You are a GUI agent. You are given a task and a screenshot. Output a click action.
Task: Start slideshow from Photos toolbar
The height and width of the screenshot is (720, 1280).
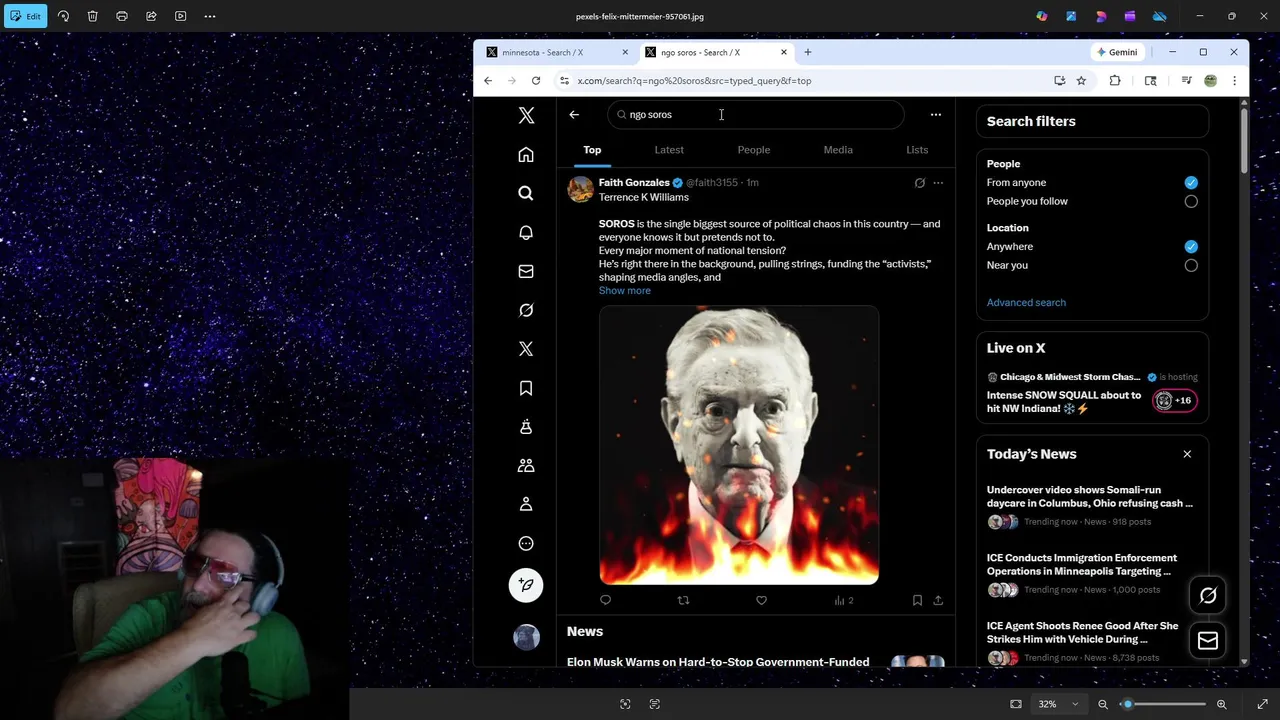click(x=180, y=16)
